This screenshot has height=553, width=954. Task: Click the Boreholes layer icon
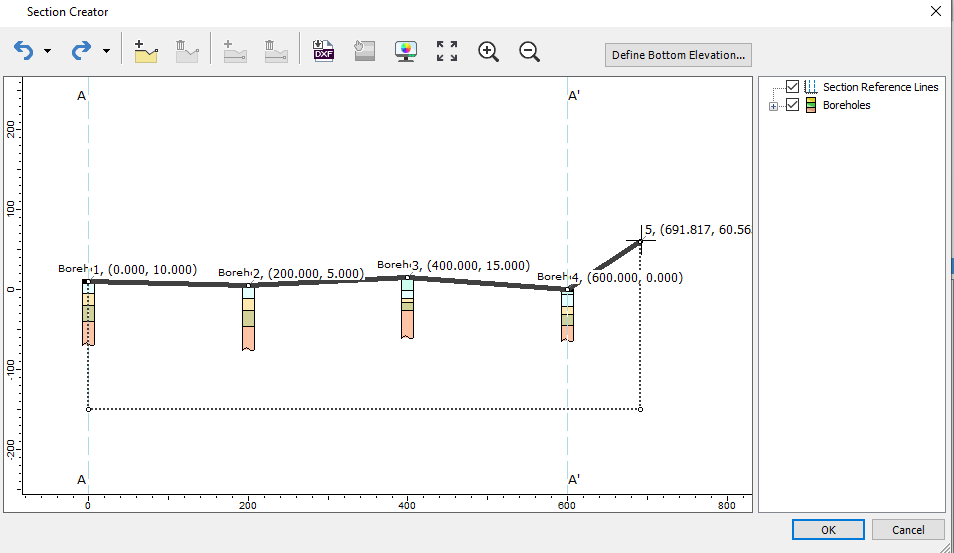tap(810, 105)
